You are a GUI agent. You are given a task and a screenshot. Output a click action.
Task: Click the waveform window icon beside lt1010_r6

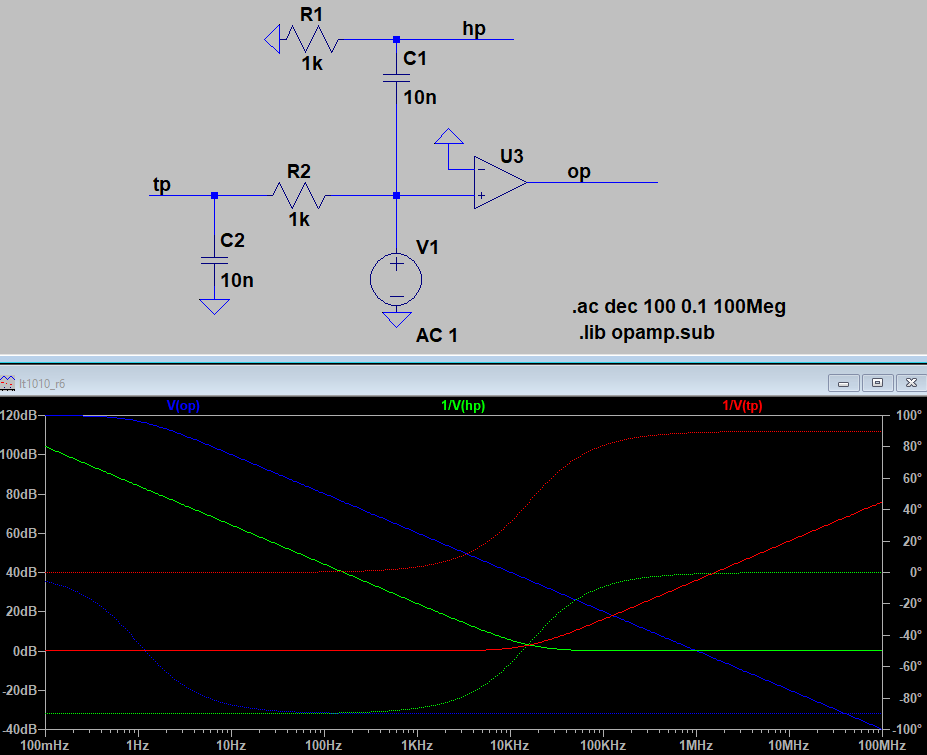click(7, 383)
